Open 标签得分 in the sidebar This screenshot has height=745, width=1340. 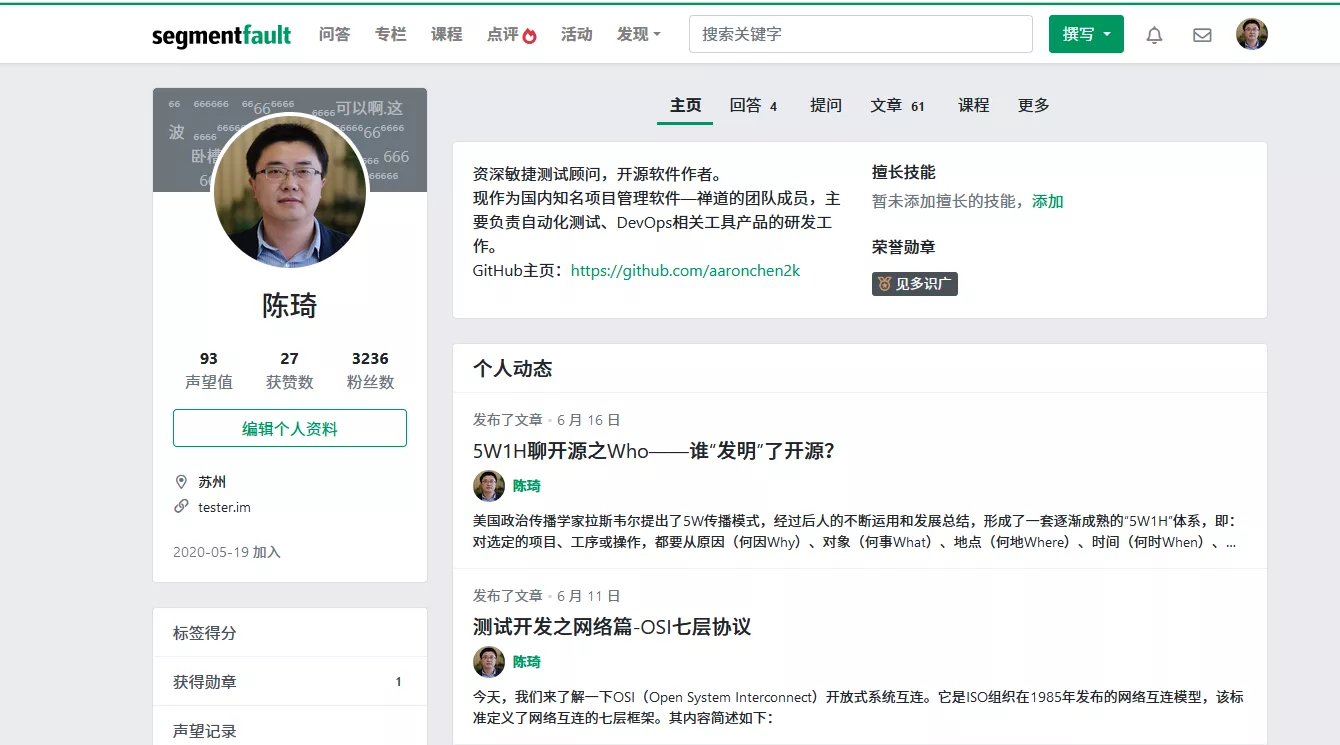(290, 633)
